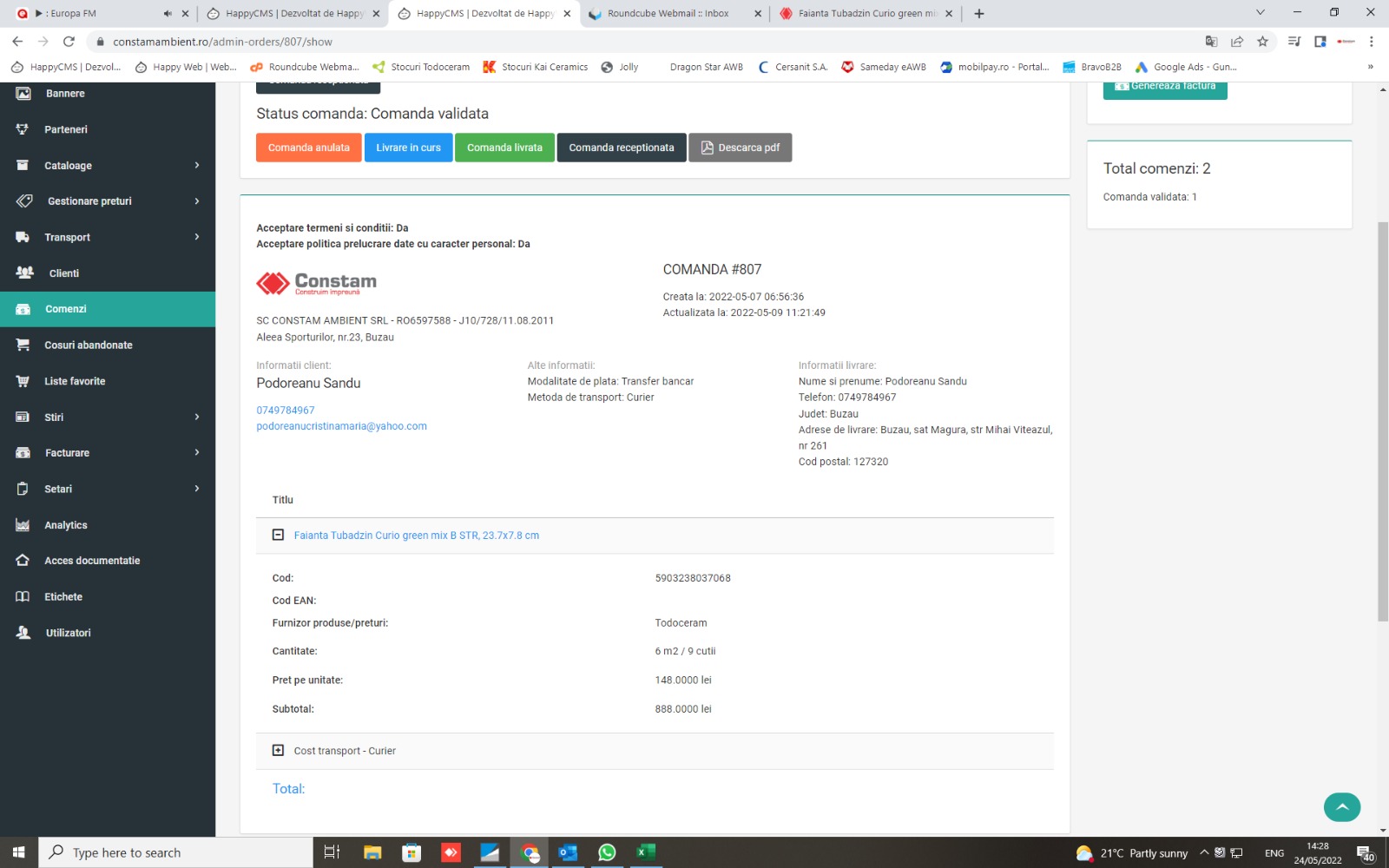Open Windows Task View icon
Screen dimensions: 1389x868
pos(332,852)
